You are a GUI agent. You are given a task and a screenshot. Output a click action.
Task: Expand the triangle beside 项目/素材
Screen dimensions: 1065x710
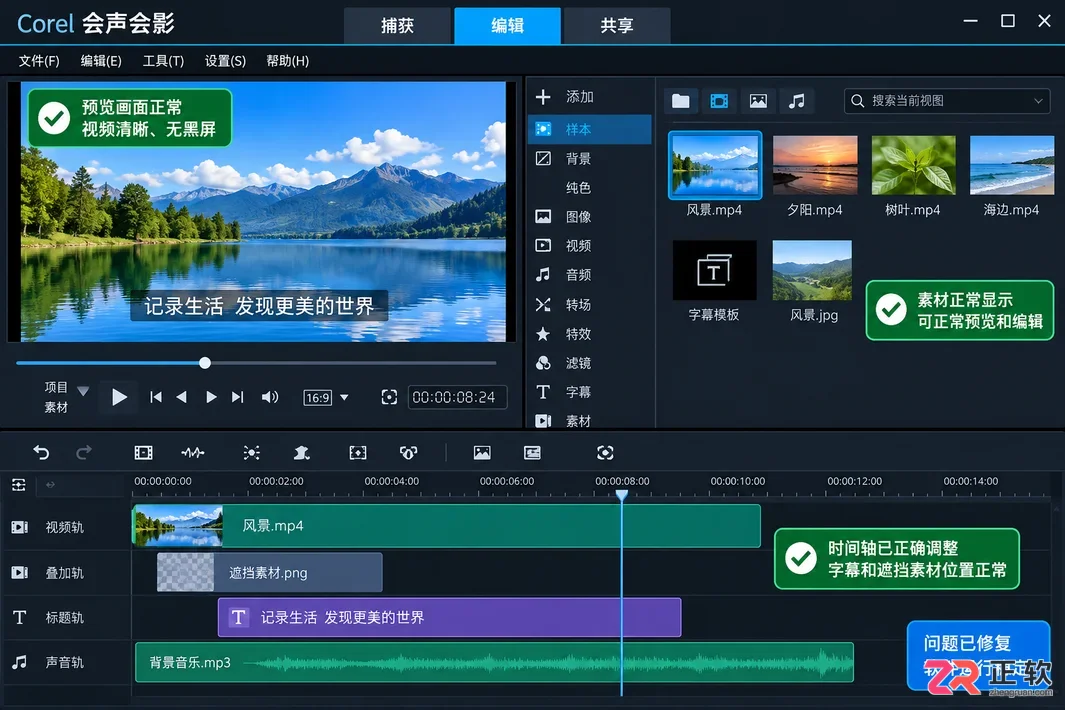click(x=83, y=391)
